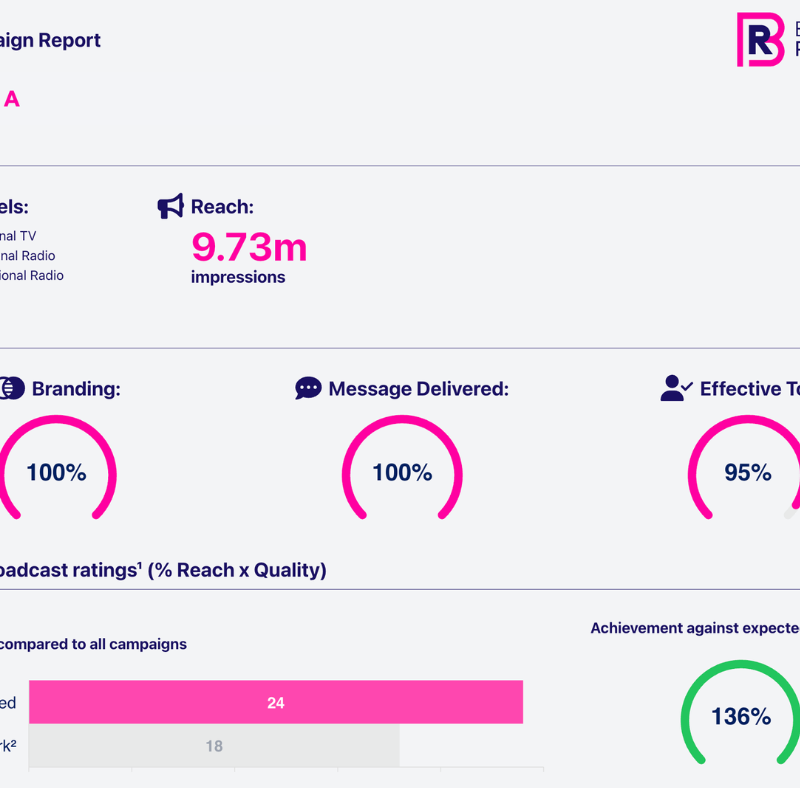
Task: Click the 9.73m reach figure
Action: (x=249, y=246)
